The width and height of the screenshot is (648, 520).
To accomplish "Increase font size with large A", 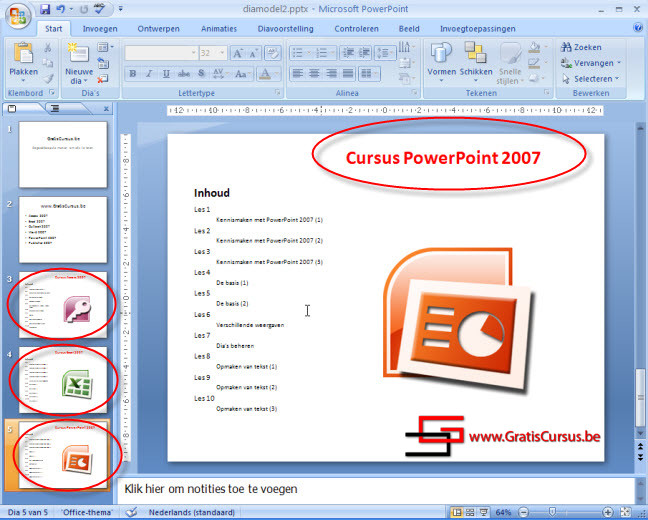I will (x=238, y=53).
